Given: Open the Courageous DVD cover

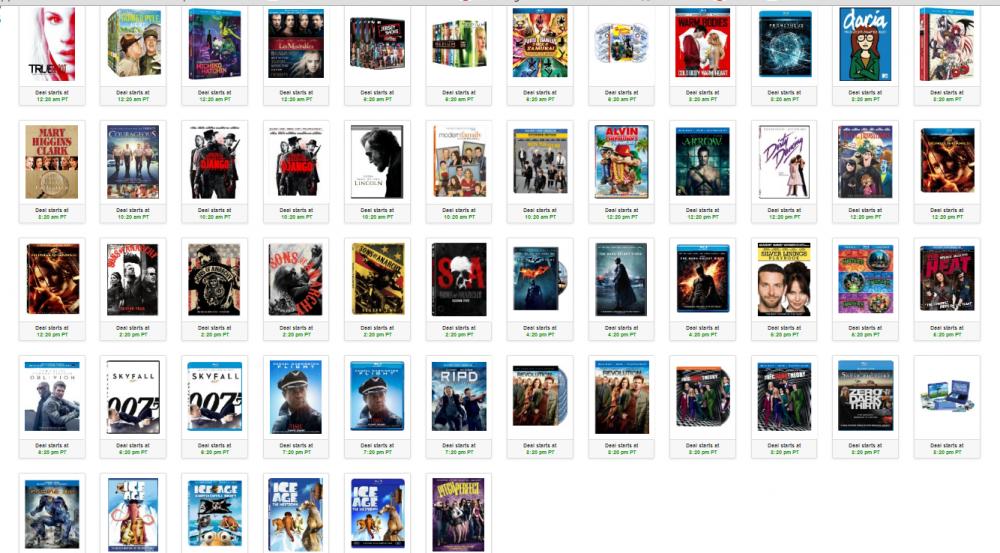Looking at the screenshot, I should 133,161.
